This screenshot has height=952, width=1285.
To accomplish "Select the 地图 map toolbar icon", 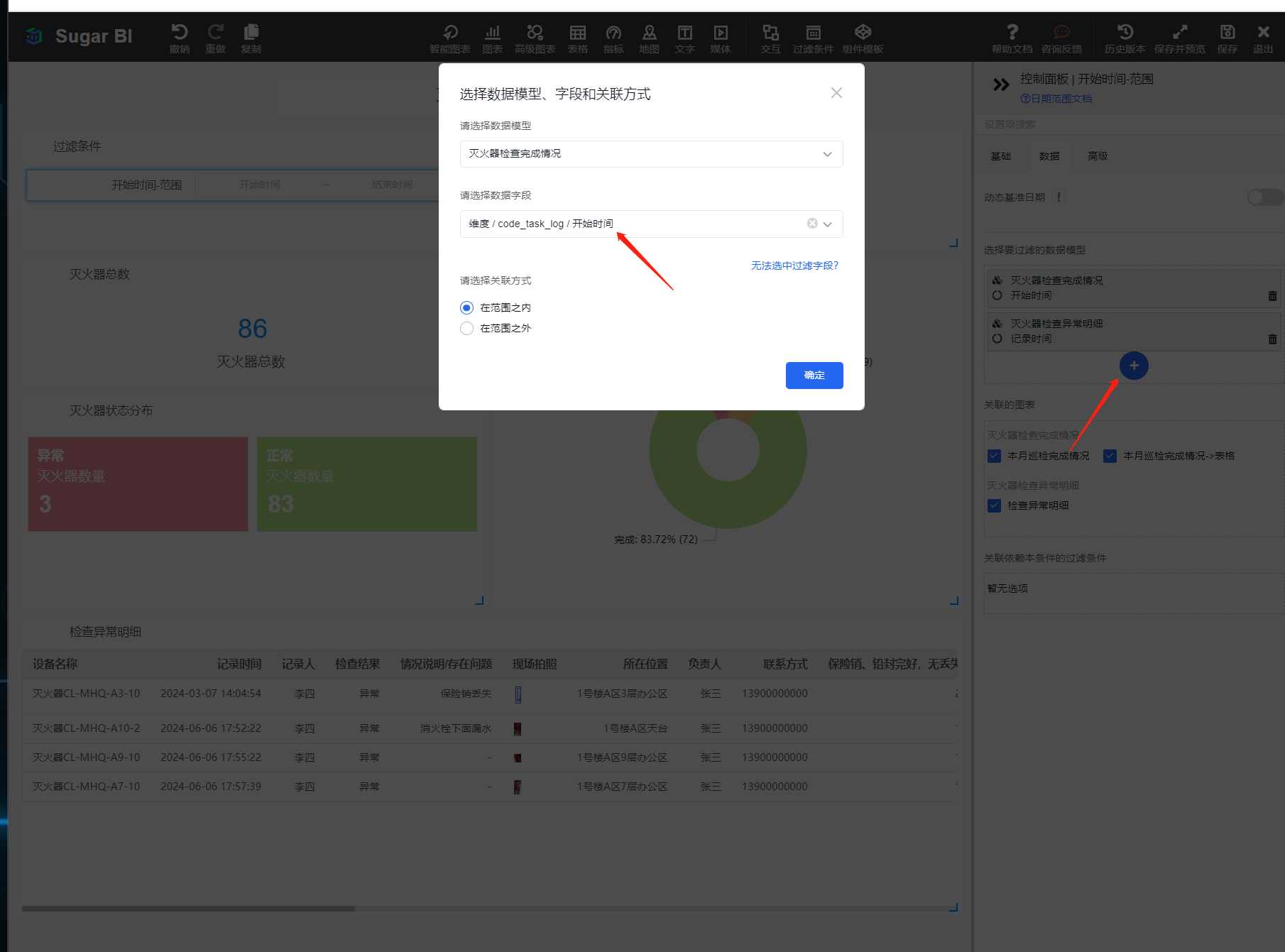I will tap(649, 32).
